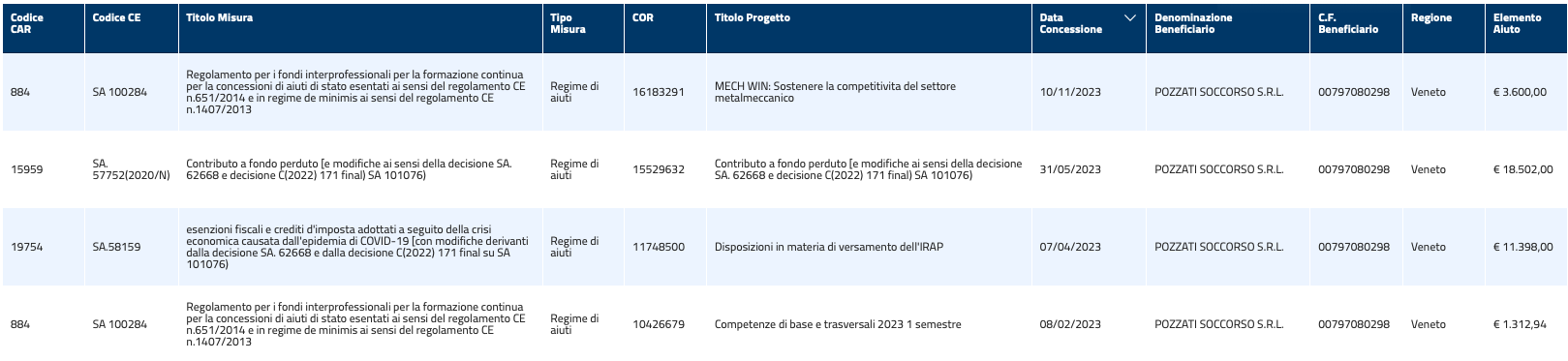
Task: Click the € 18.502,00 aid amount
Action: pyautogui.click(x=1522, y=169)
